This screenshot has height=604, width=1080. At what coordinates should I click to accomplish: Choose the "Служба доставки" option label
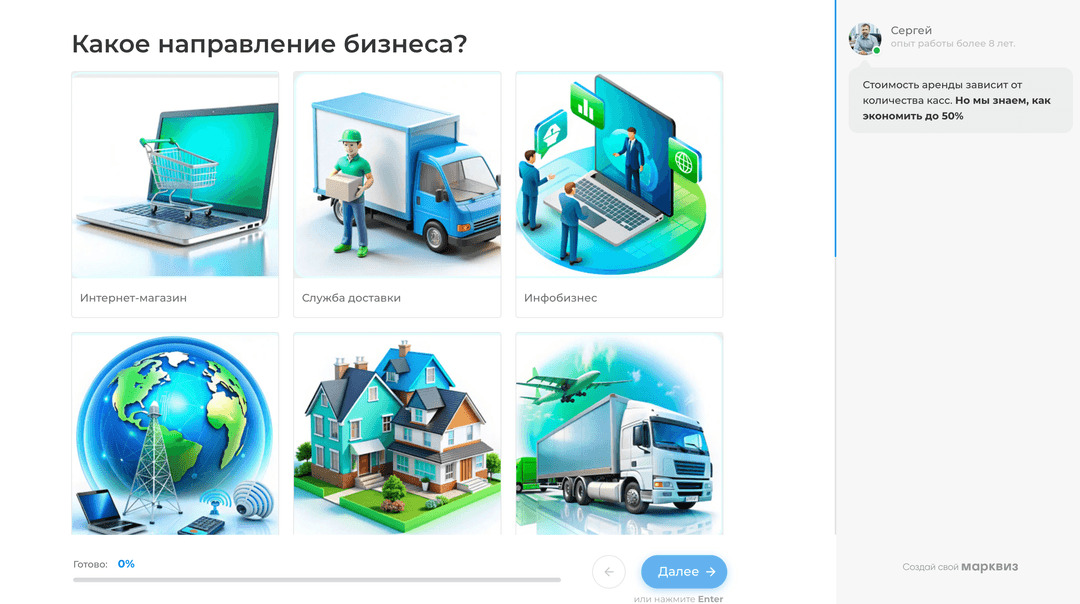(x=351, y=298)
